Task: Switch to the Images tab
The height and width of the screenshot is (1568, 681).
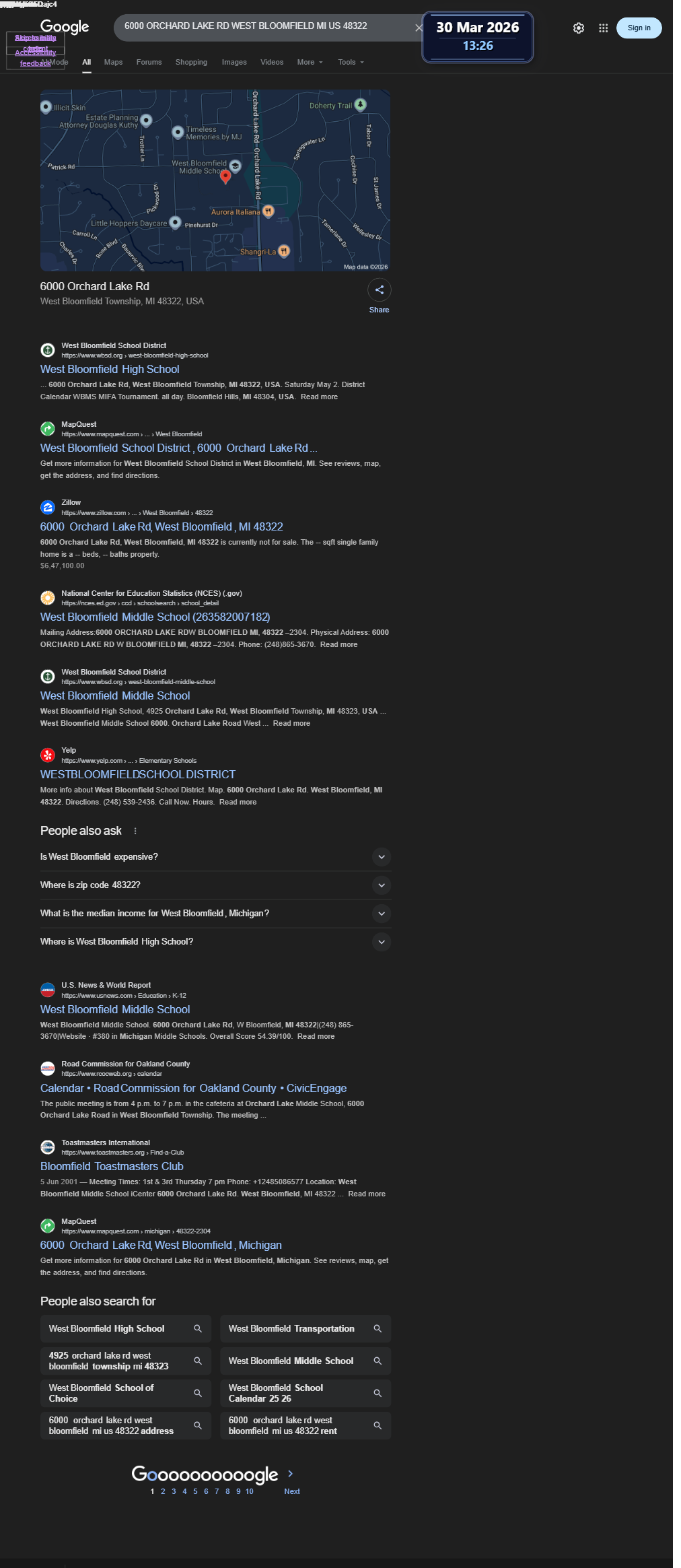Action: (234, 62)
